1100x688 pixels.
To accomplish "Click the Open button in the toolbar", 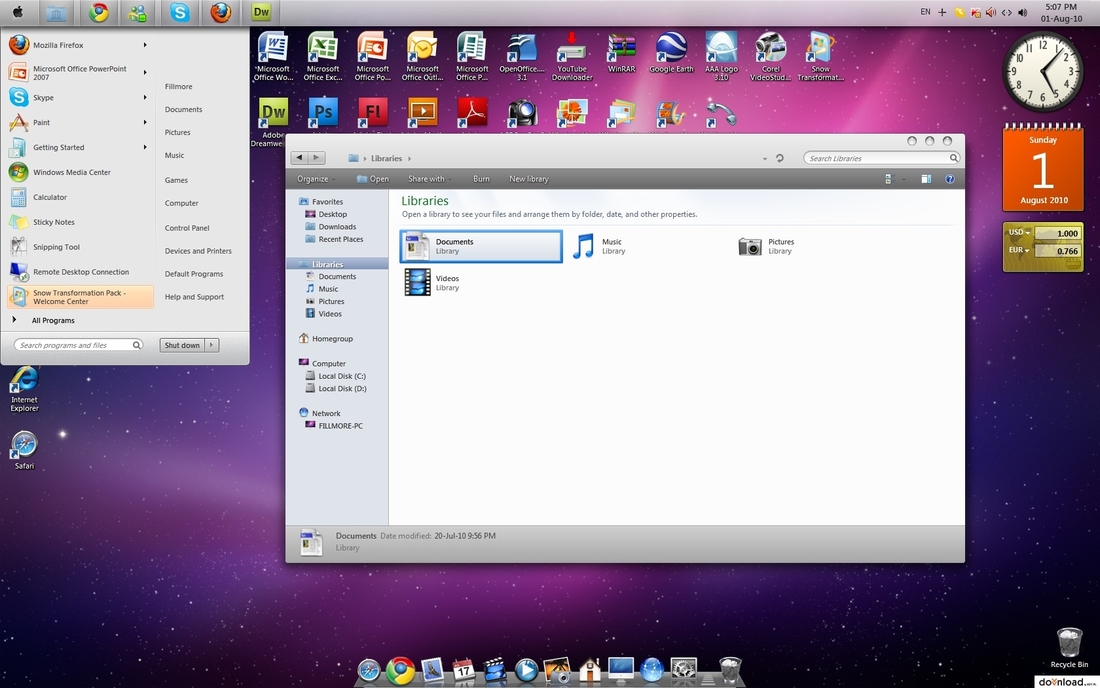I will [373, 179].
